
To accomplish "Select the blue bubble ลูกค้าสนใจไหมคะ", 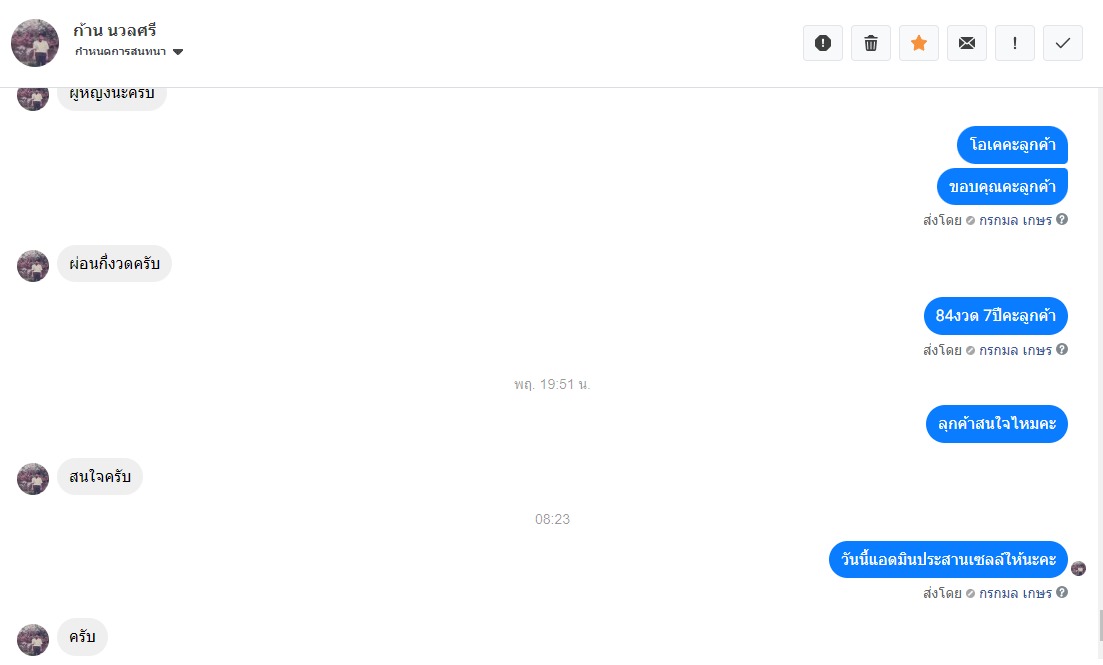I will [997, 424].
